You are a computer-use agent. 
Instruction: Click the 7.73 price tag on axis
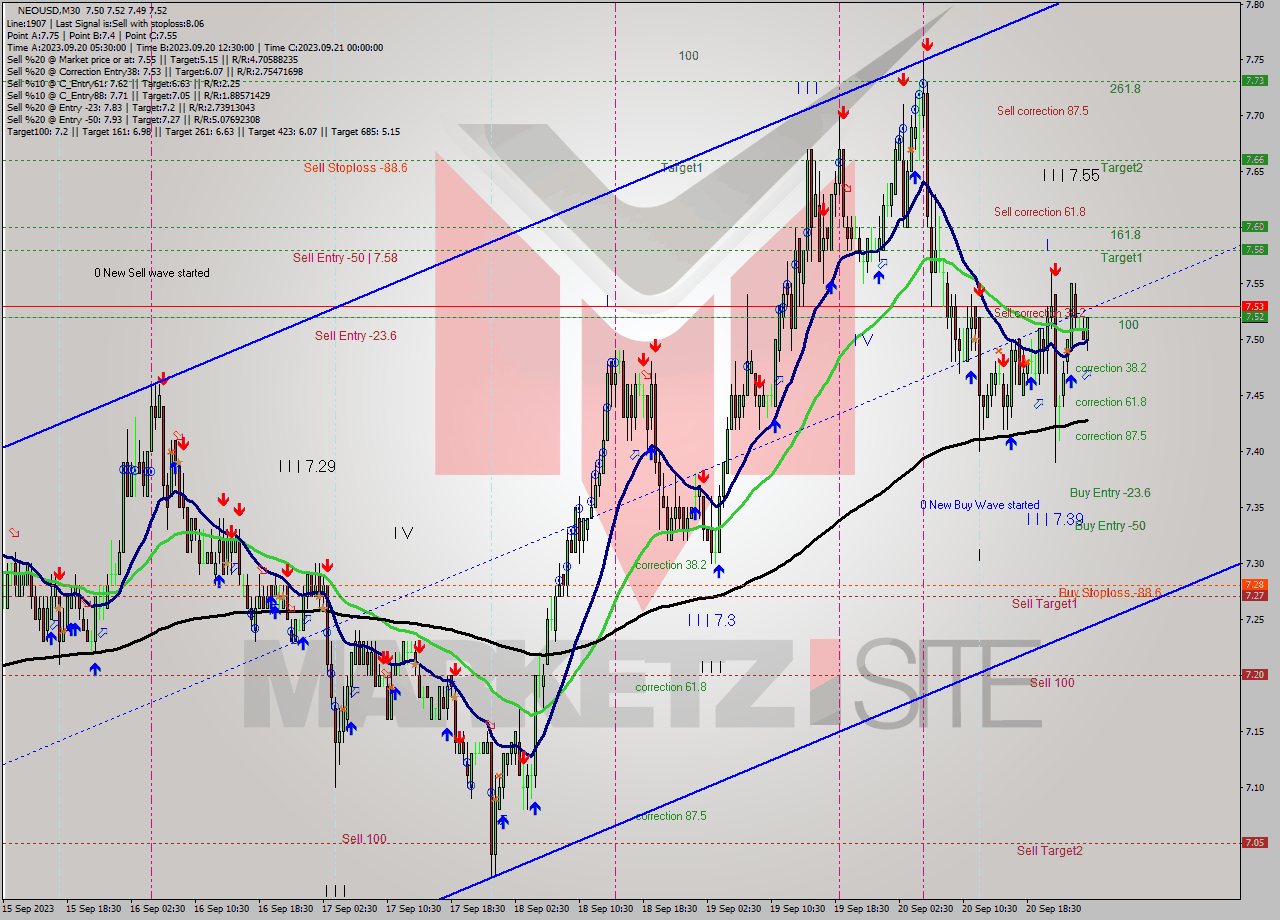pos(1254,81)
